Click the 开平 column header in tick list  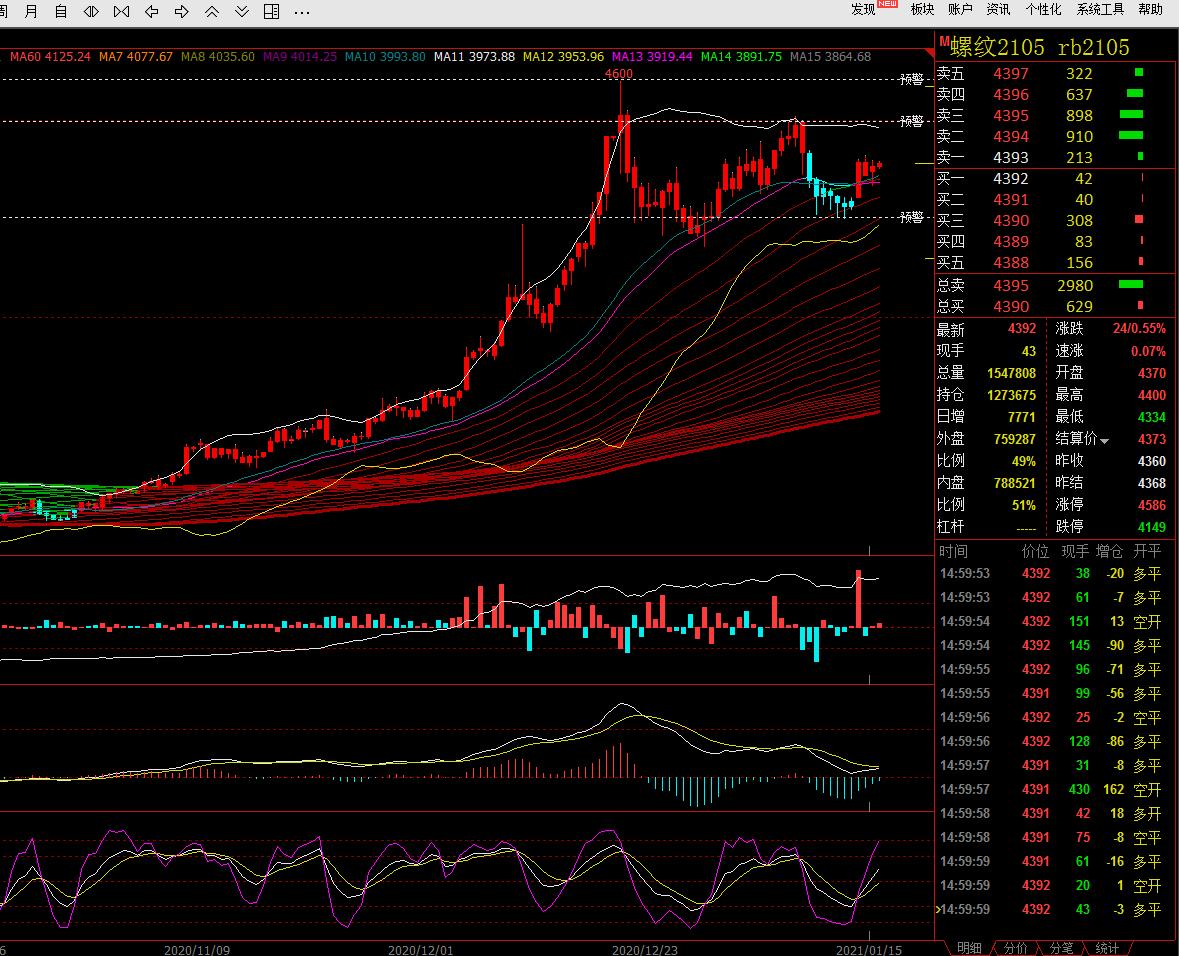click(1147, 551)
